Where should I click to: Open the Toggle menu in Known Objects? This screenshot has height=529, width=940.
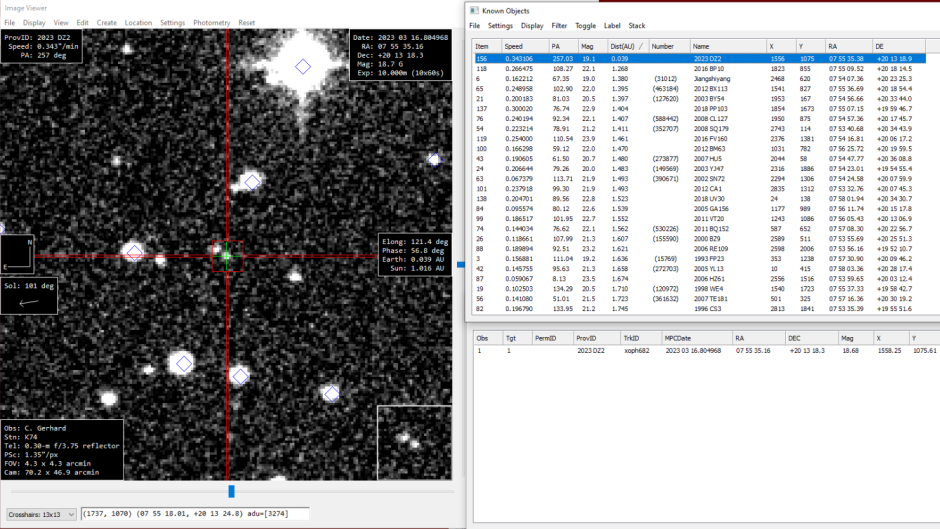[x=585, y=25]
